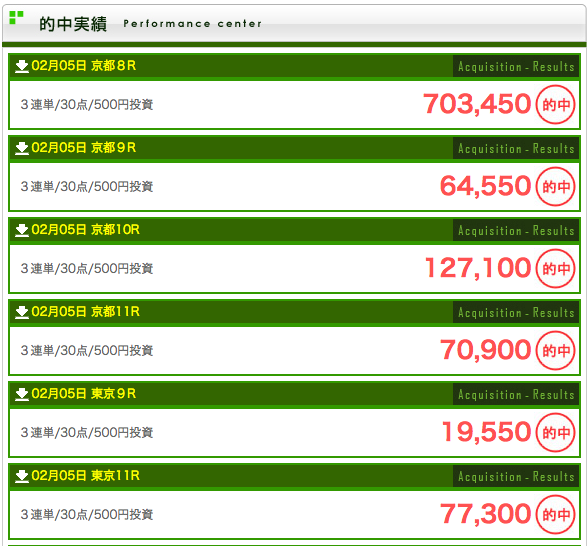
Task: Click Acquisition - Results label in 京都10R row
Action: click(x=516, y=231)
